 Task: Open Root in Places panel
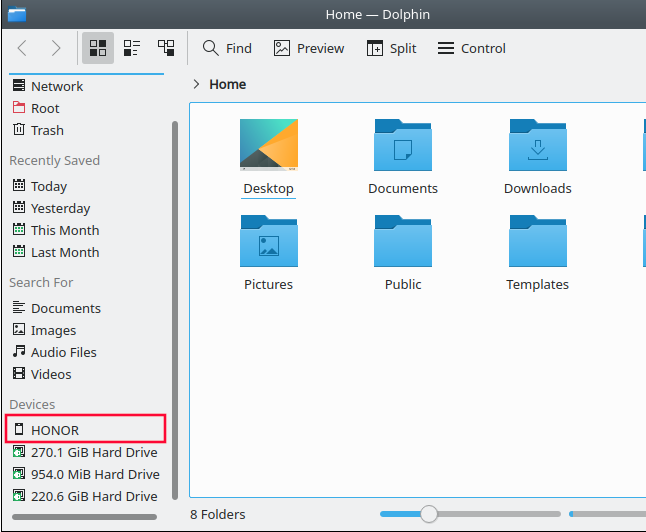coord(86,108)
